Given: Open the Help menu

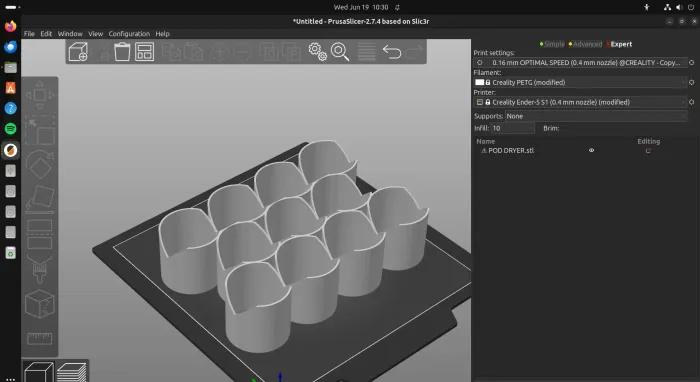Looking at the screenshot, I should [x=162, y=33].
